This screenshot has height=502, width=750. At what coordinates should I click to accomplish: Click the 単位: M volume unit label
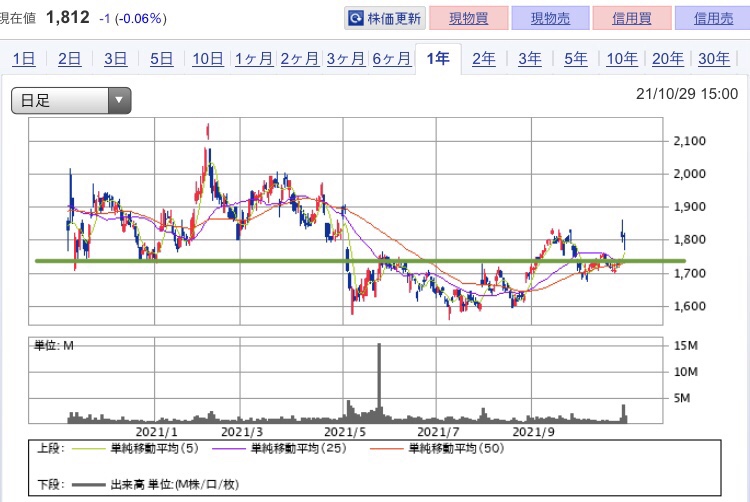(54, 346)
